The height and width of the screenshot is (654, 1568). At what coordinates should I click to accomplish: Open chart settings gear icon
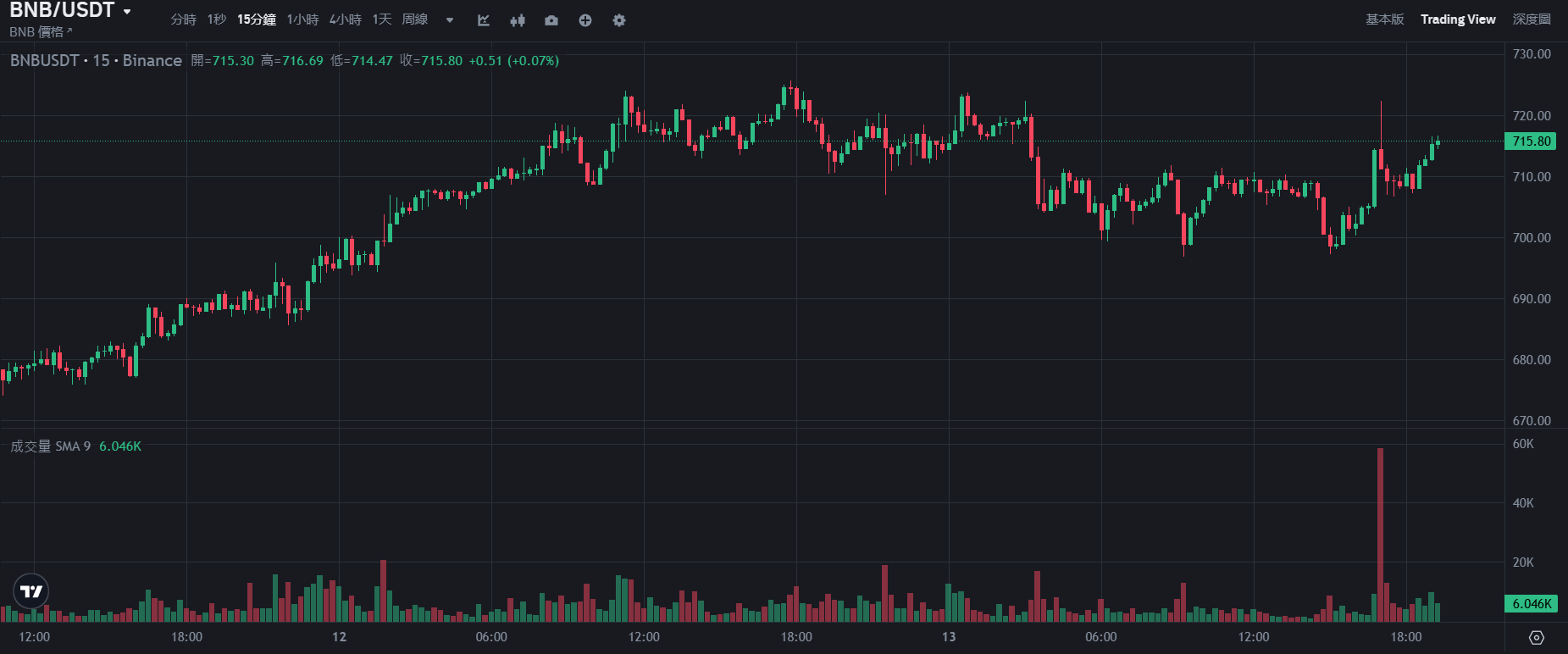(619, 20)
